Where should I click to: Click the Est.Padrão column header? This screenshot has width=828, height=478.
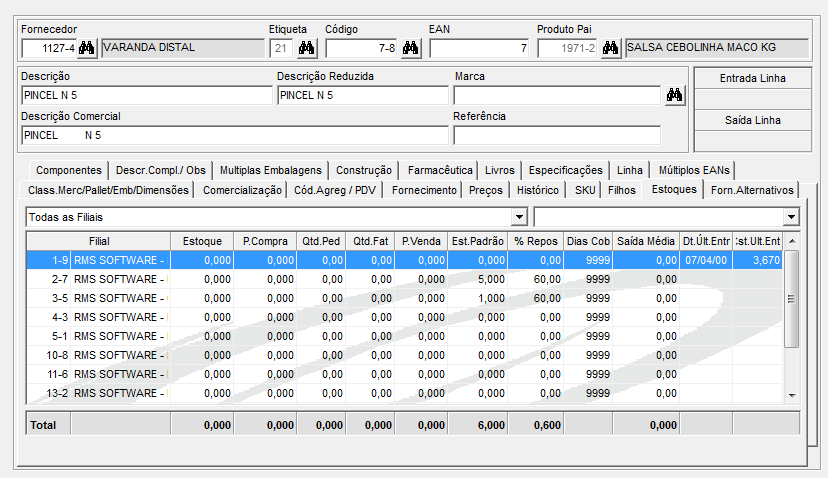(x=478, y=241)
